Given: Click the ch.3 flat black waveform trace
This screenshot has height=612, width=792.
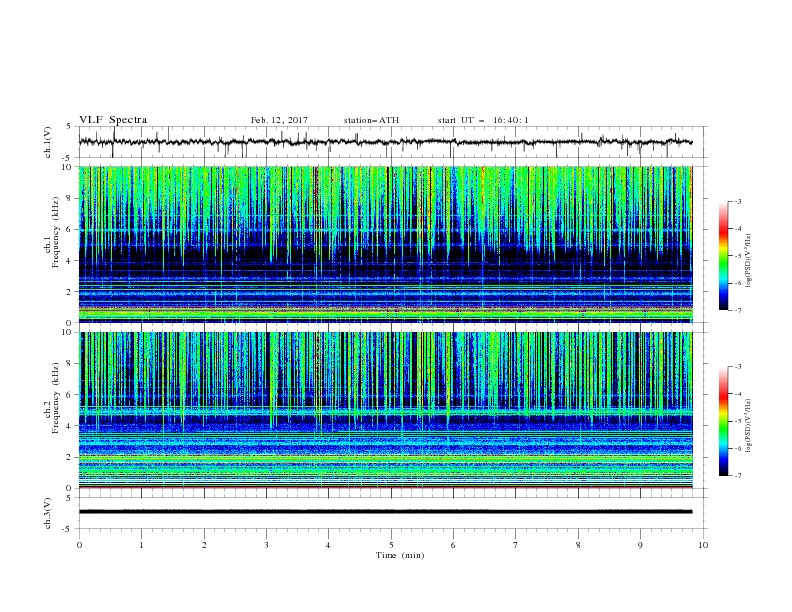Looking at the screenshot, I should click(385, 512).
